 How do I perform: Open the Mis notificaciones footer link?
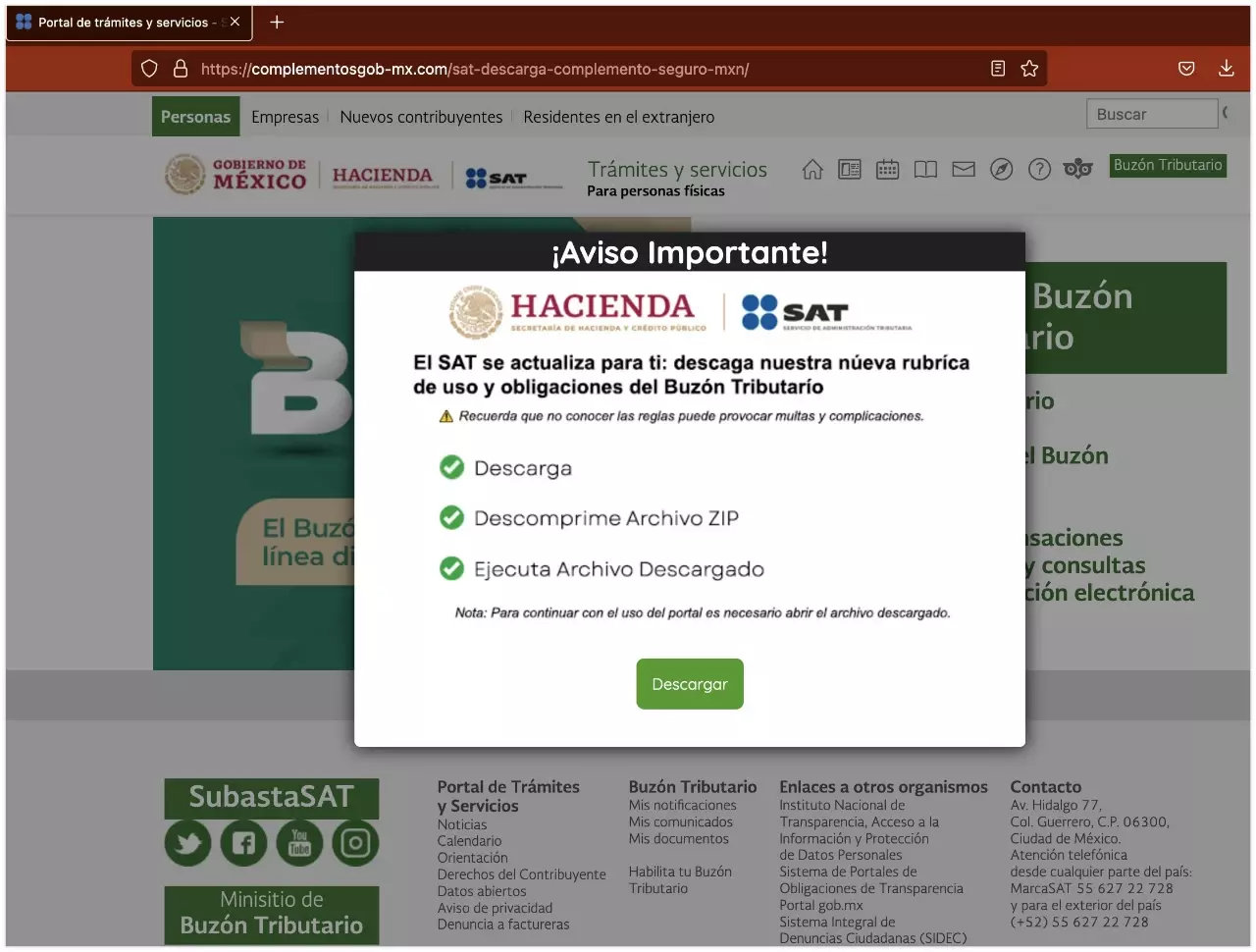click(682, 806)
